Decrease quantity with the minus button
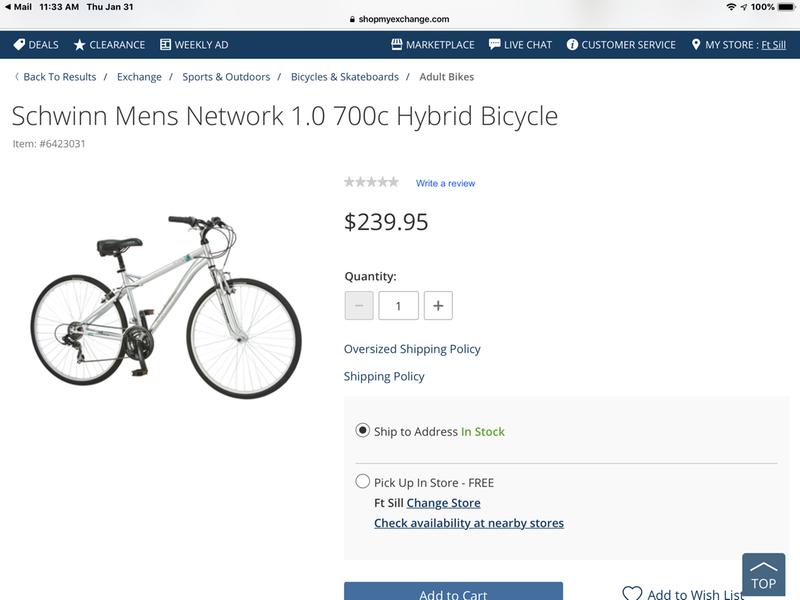800x600 pixels. pyautogui.click(x=359, y=306)
